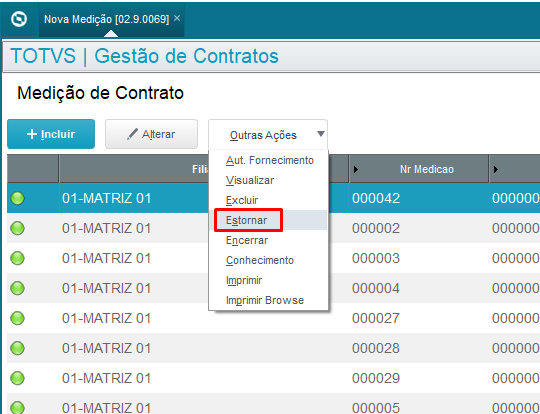Click green status icon for row 000005
The width and height of the screenshot is (540, 414).
pos(18,407)
